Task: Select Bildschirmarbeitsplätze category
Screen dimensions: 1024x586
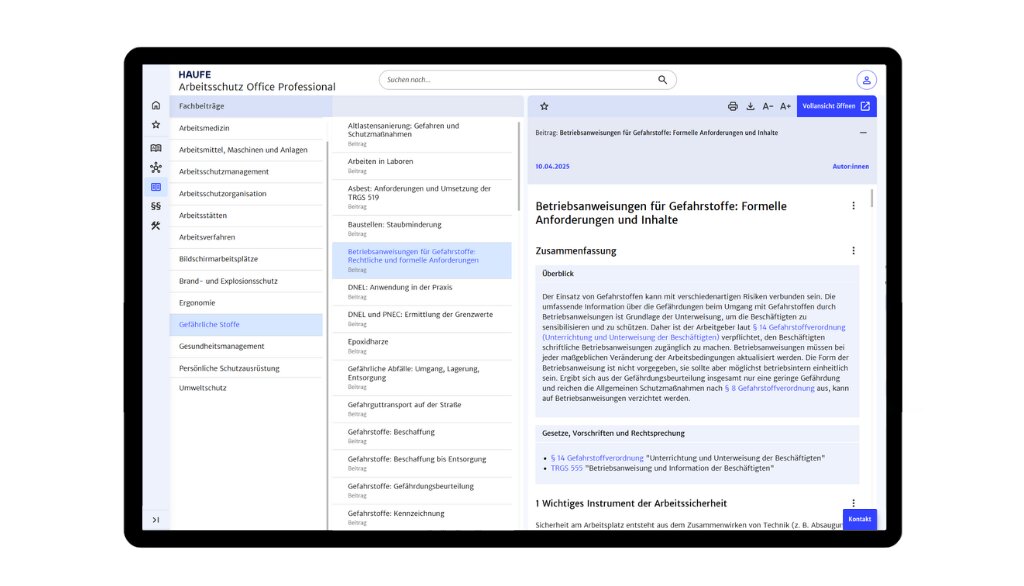Action: pos(246,259)
